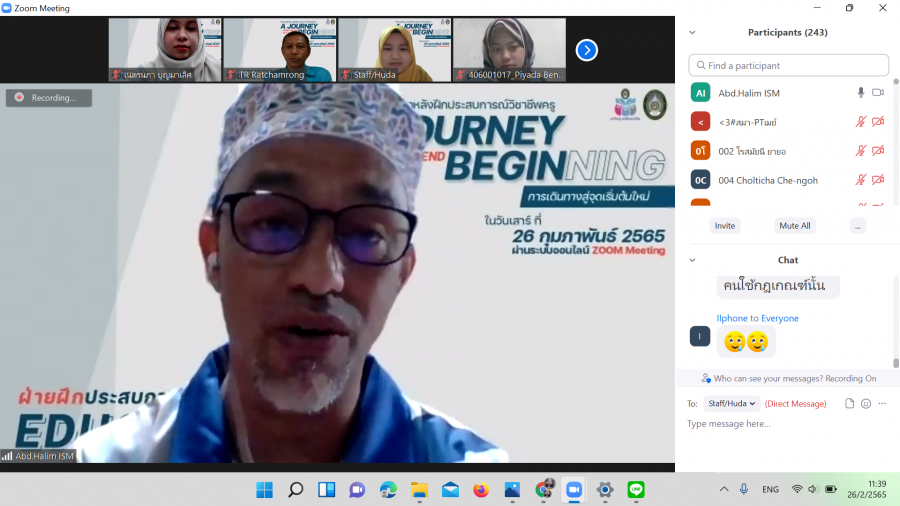The width and height of the screenshot is (900, 506).
Task: Open the participants more options menu
Action: click(857, 226)
